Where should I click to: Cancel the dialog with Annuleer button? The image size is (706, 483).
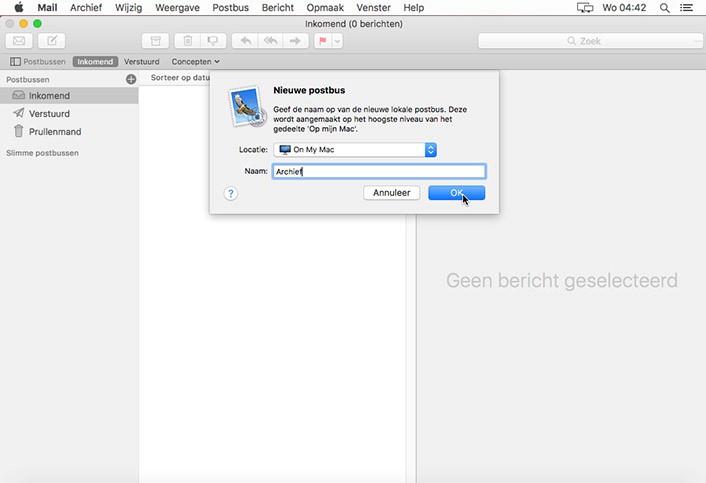pos(391,193)
